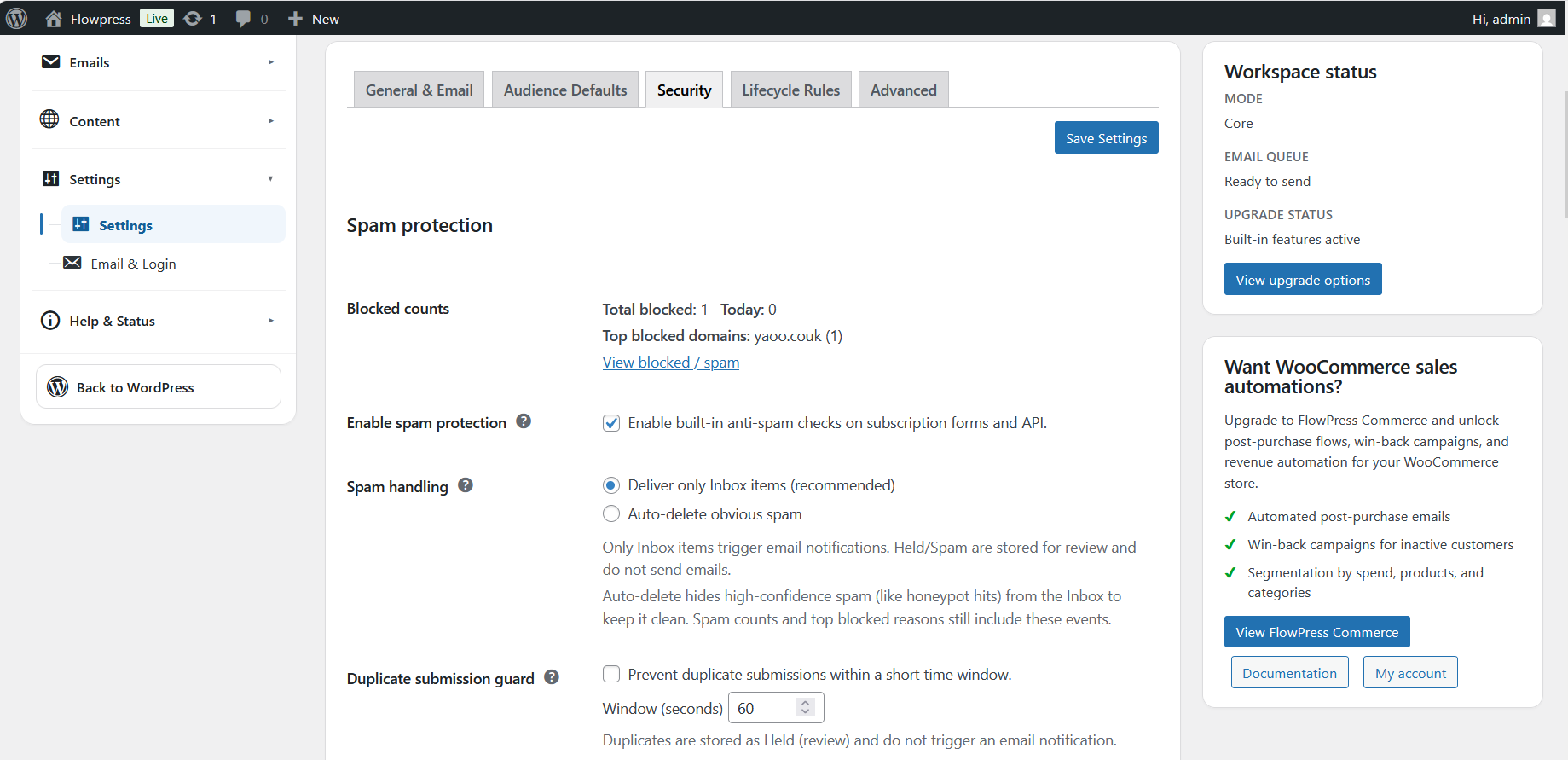This screenshot has height=760, width=1568.
Task: Click the Save Settings button
Action: (1107, 138)
